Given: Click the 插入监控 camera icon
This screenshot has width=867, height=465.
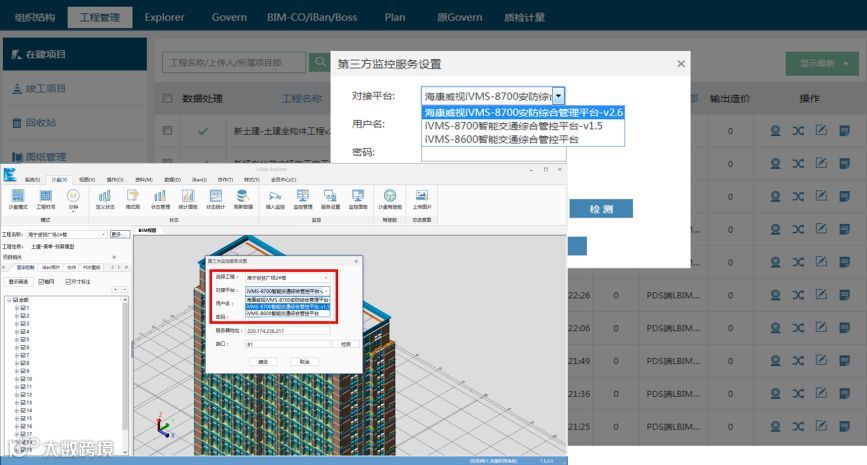Looking at the screenshot, I should 275,199.
